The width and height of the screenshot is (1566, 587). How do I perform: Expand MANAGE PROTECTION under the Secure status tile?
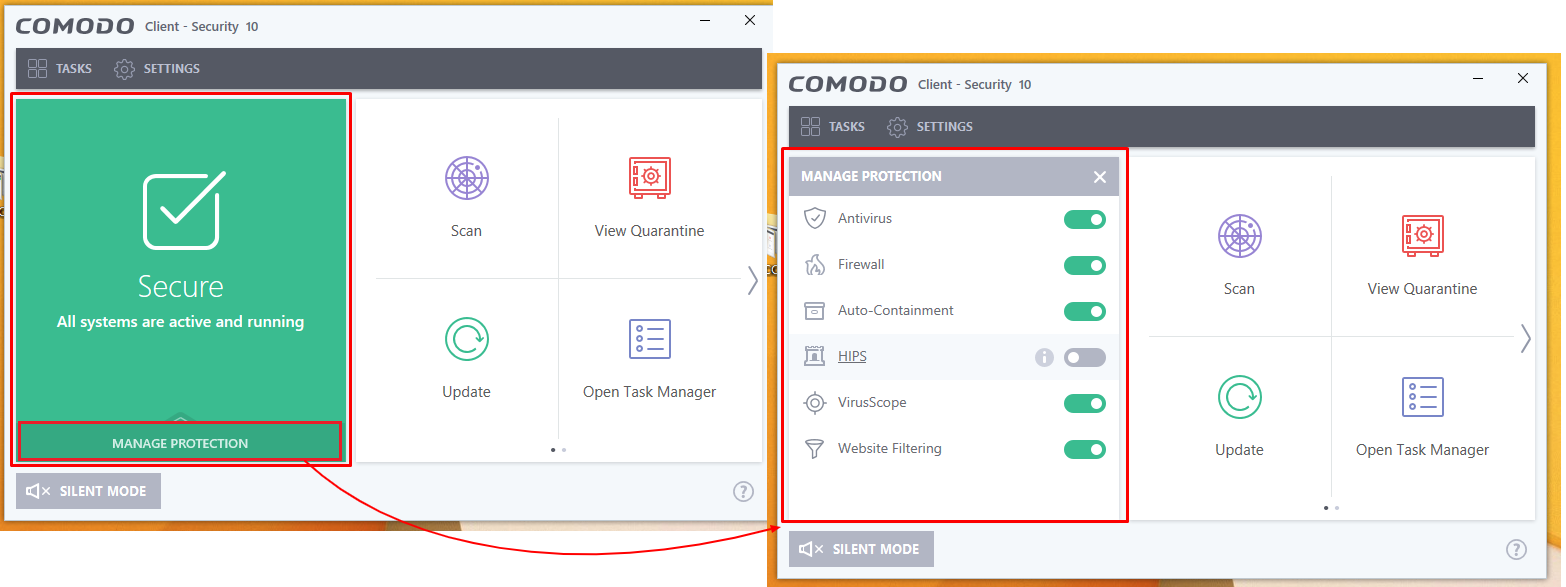180,443
